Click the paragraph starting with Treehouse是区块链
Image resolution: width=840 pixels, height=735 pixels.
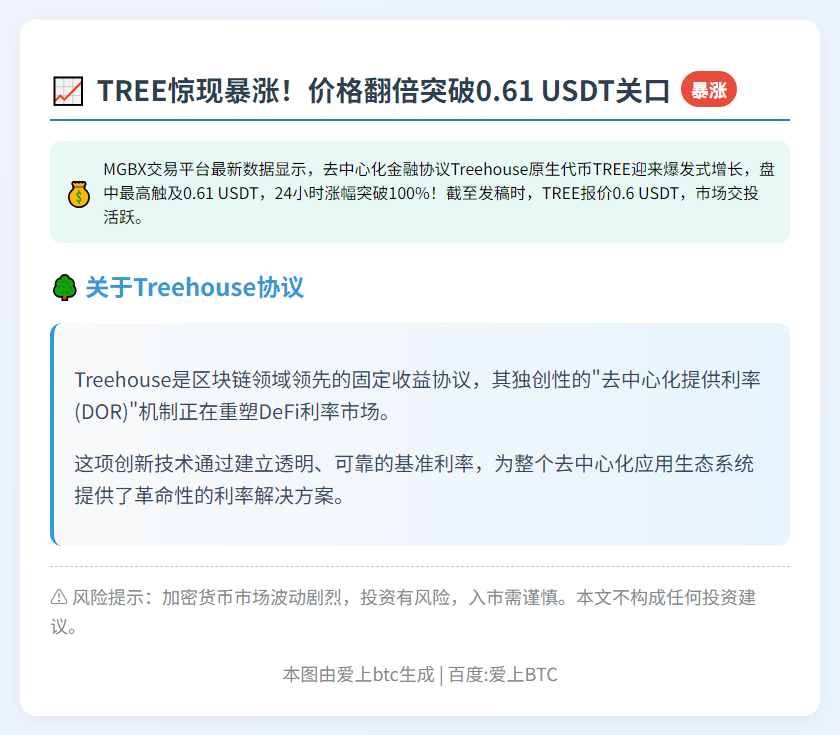tap(417, 396)
